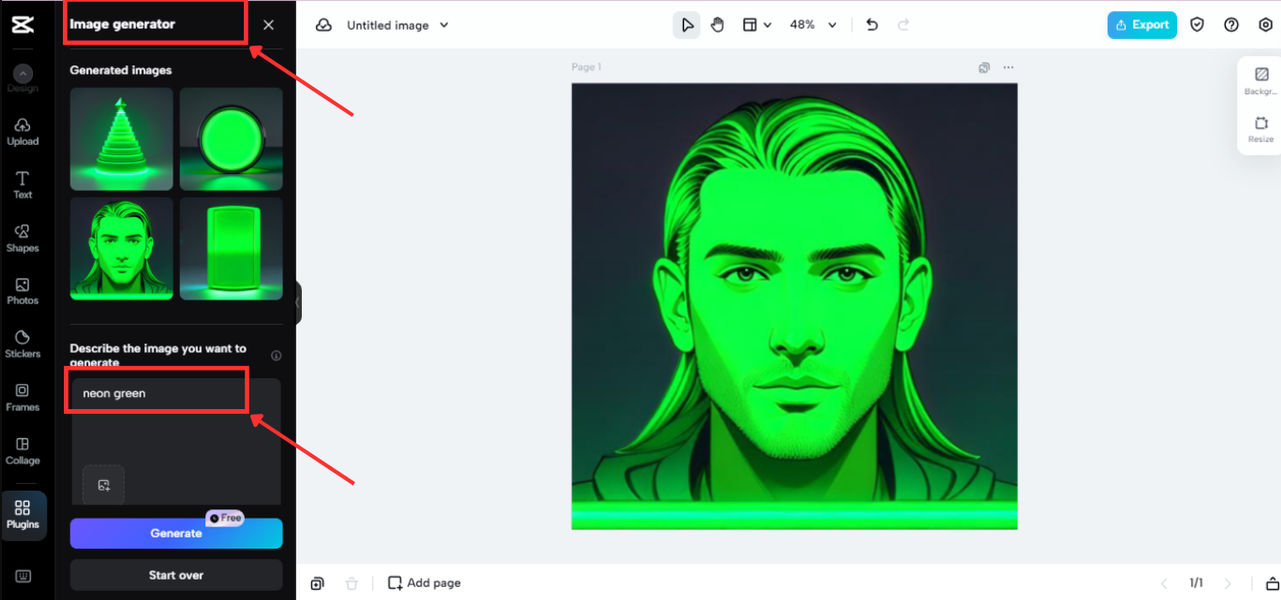Viewport: 1281px width, 600px height.
Task: Select the Text tool in sidebar
Action: pyautogui.click(x=23, y=185)
